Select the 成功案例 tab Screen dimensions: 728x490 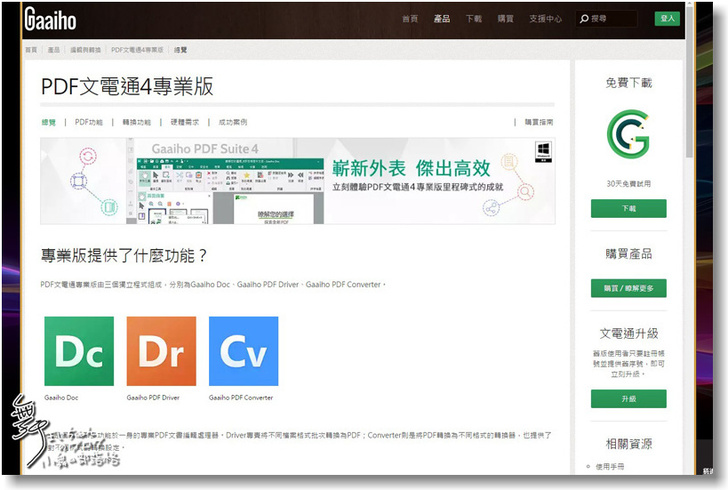[x=233, y=122]
